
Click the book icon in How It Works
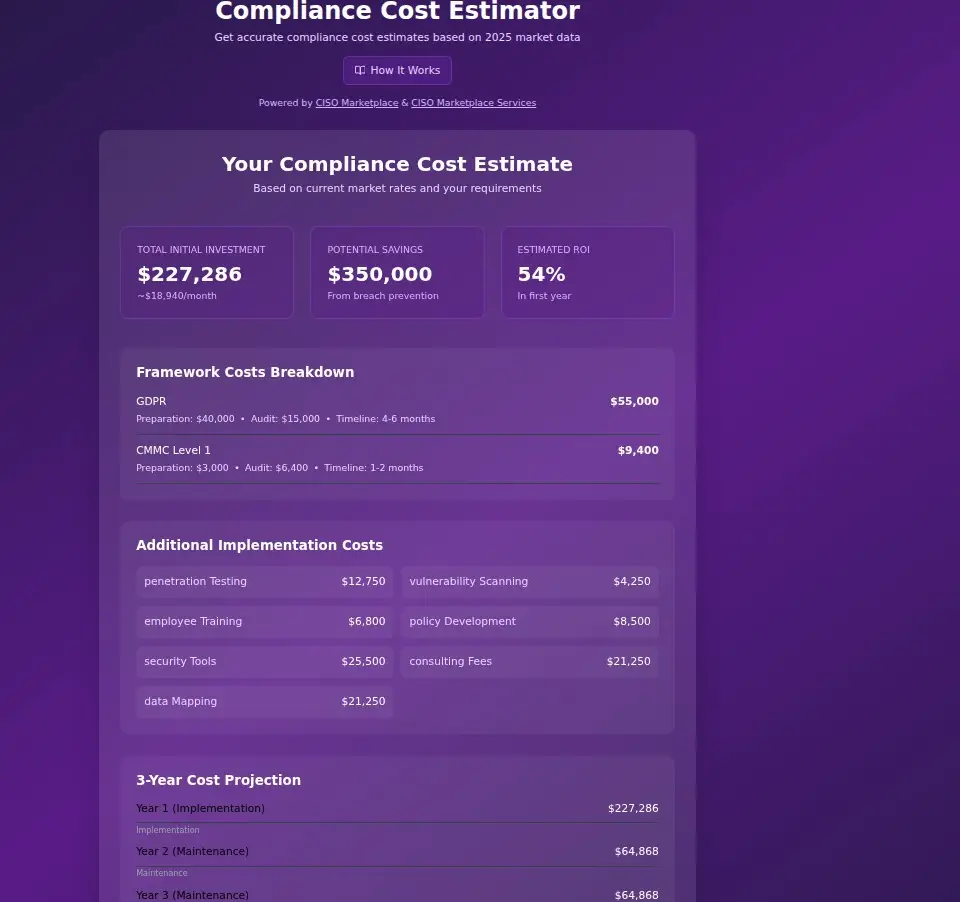pos(360,71)
